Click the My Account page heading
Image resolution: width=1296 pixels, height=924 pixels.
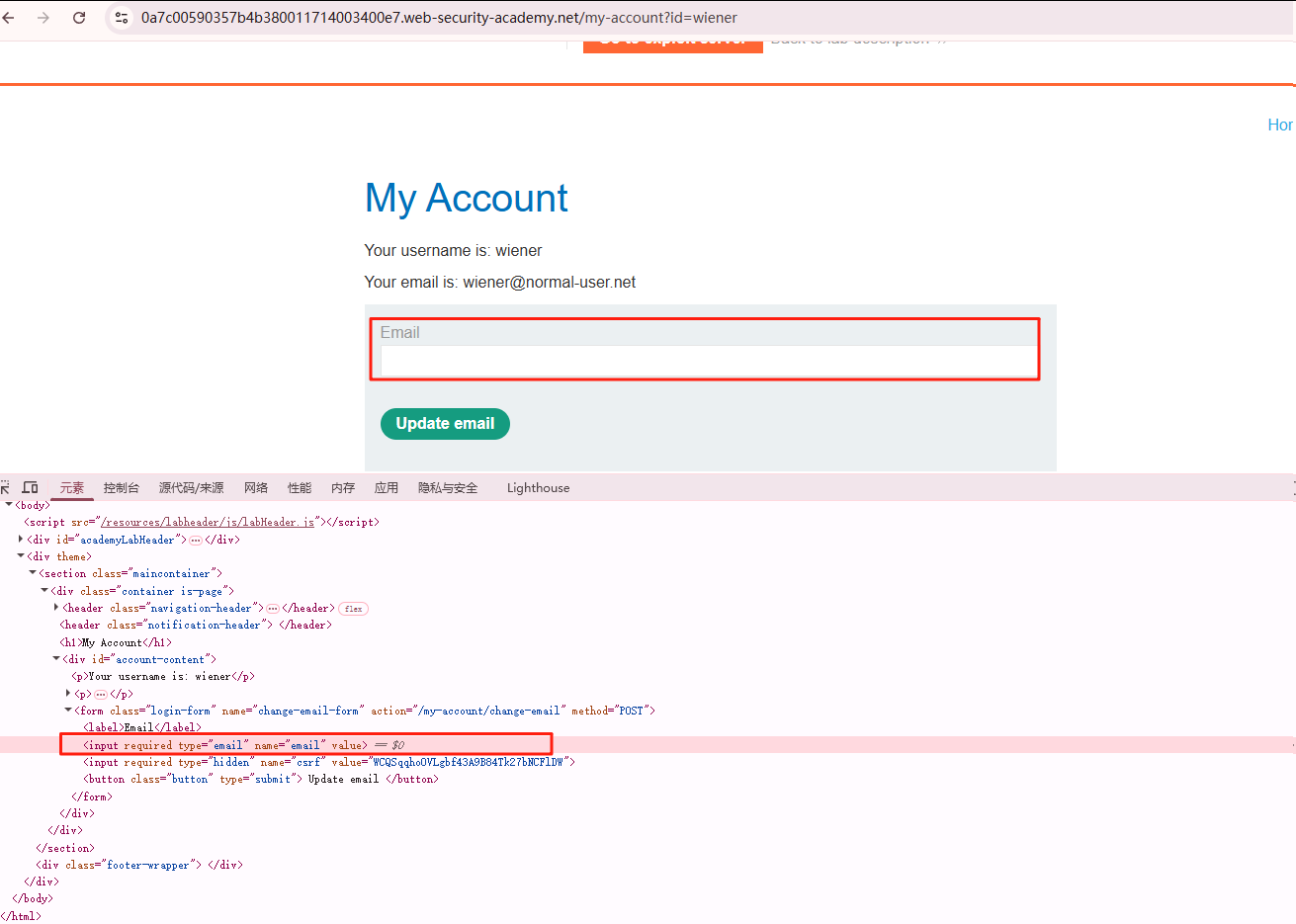[x=467, y=199]
